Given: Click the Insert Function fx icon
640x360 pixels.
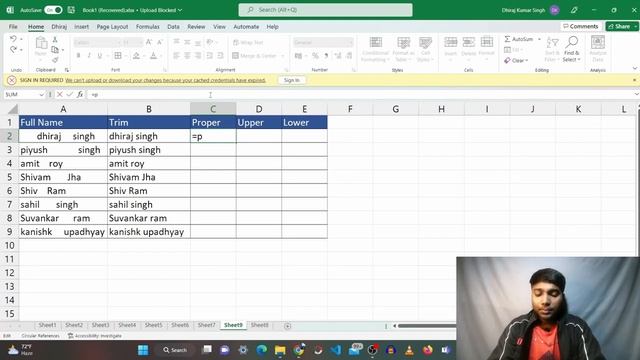Looking at the screenshot, I should tap(80, 94).
